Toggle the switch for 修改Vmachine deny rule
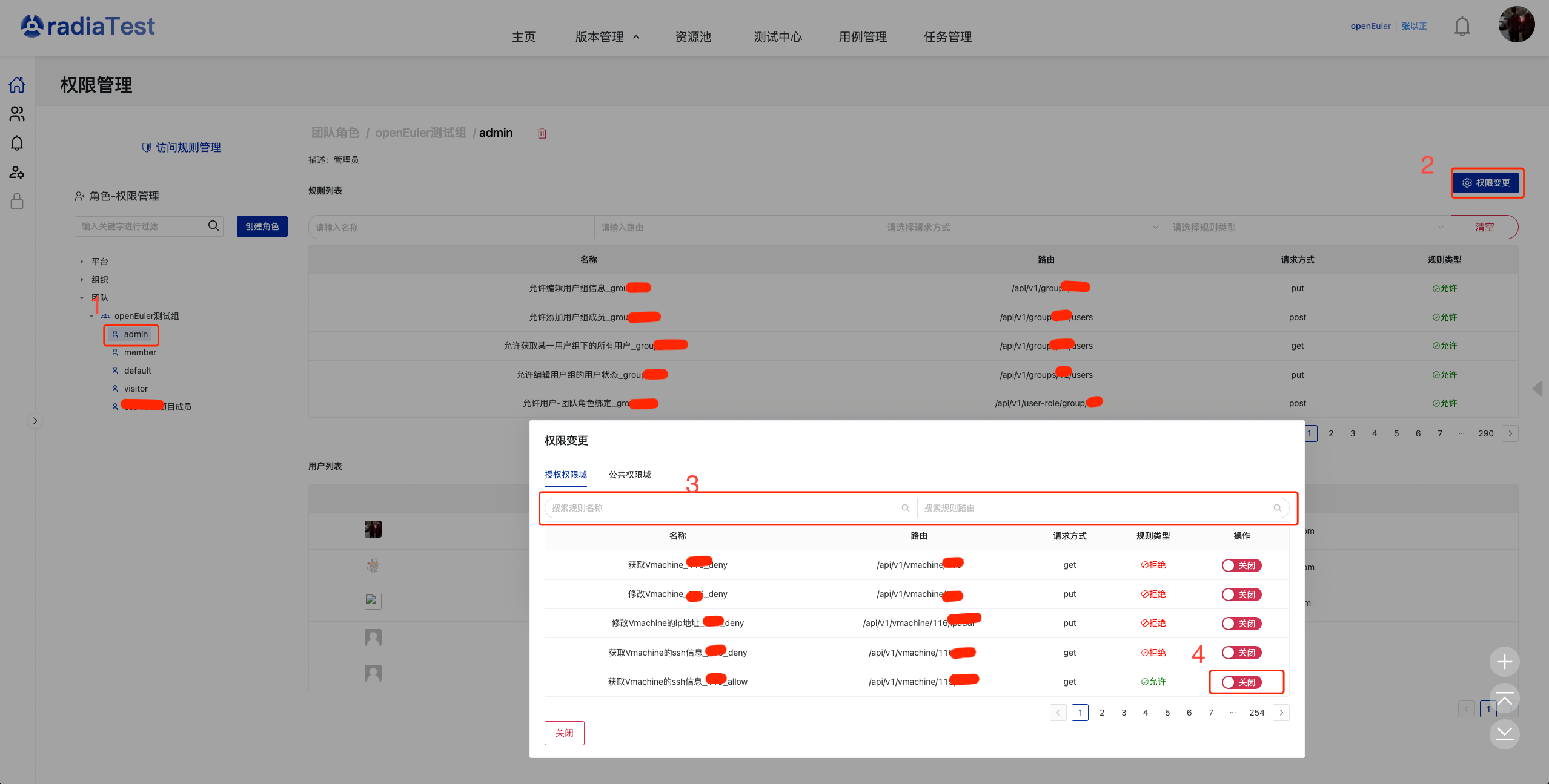This screenshot has height=784, width=1549. coord(1241,595)
